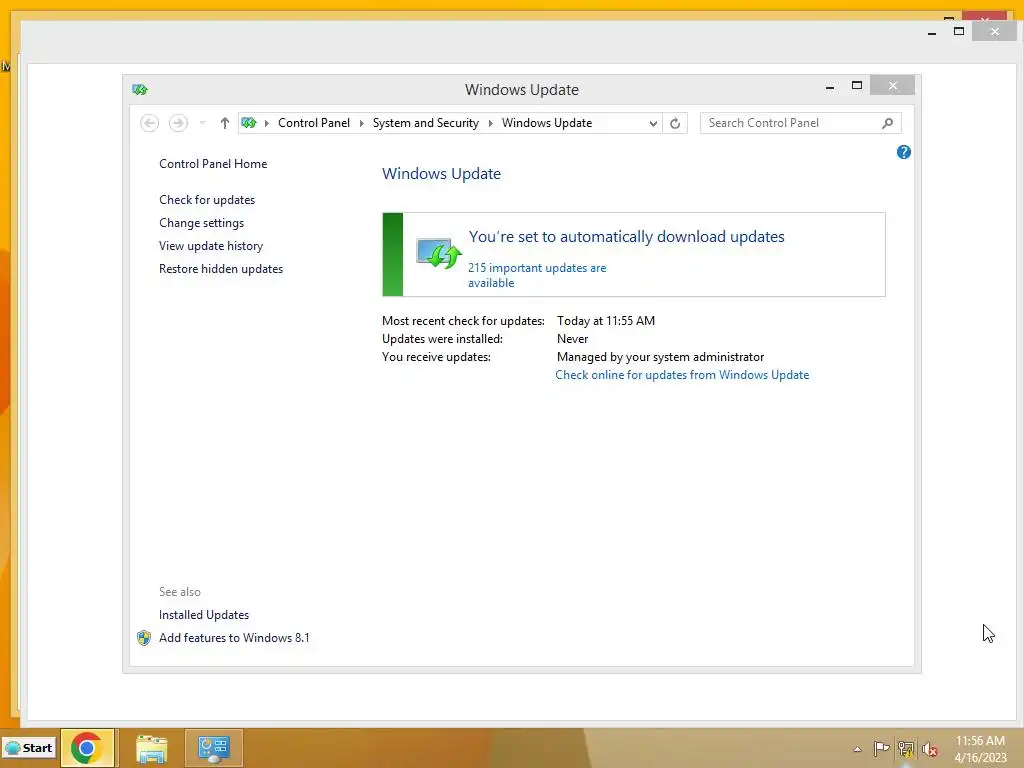This screenshot has height=768, width=1024.
Task: Click Check for updates
Action: tap(207, 200)
